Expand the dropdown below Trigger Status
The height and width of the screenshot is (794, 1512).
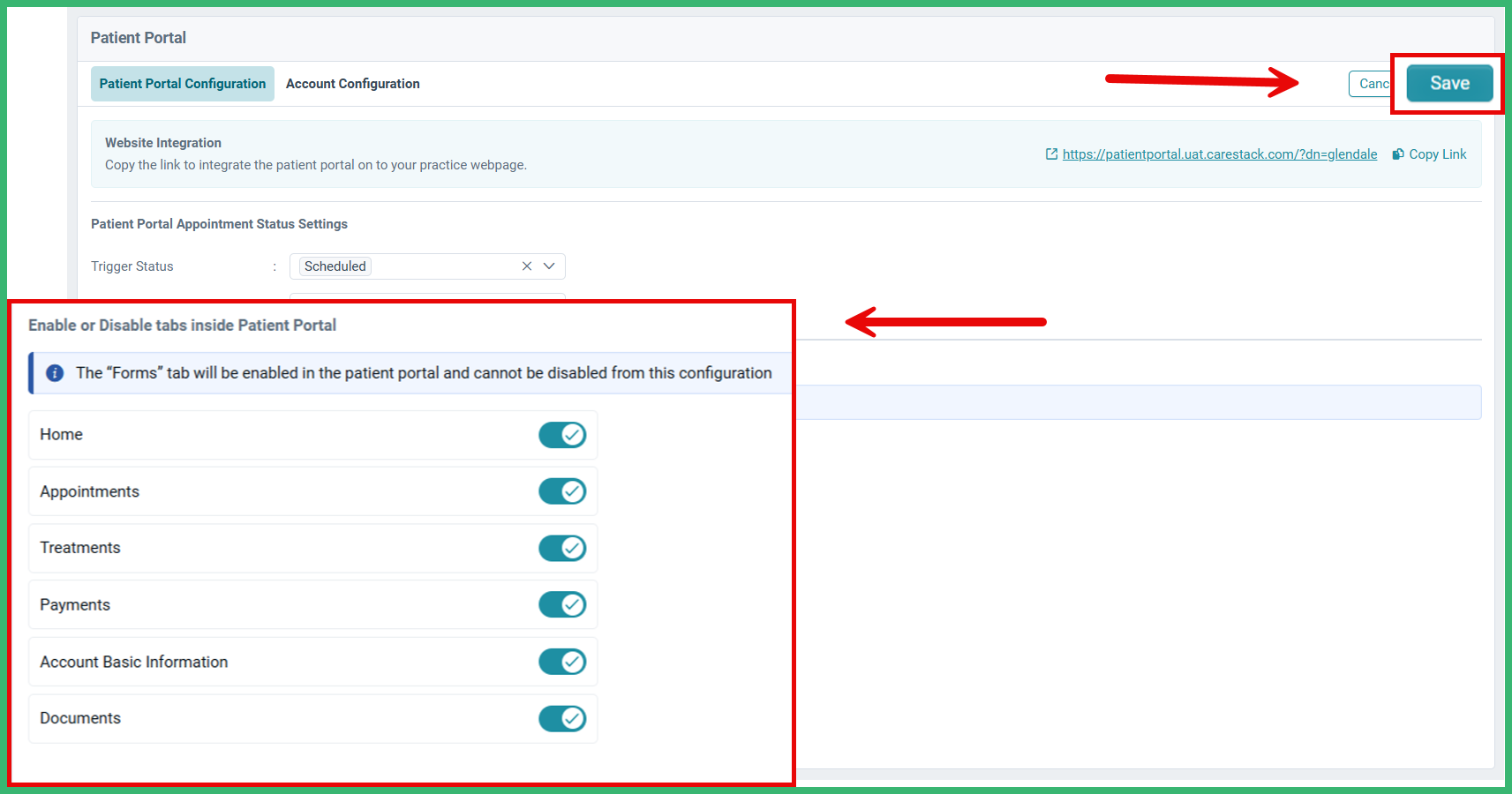(549, 266)
